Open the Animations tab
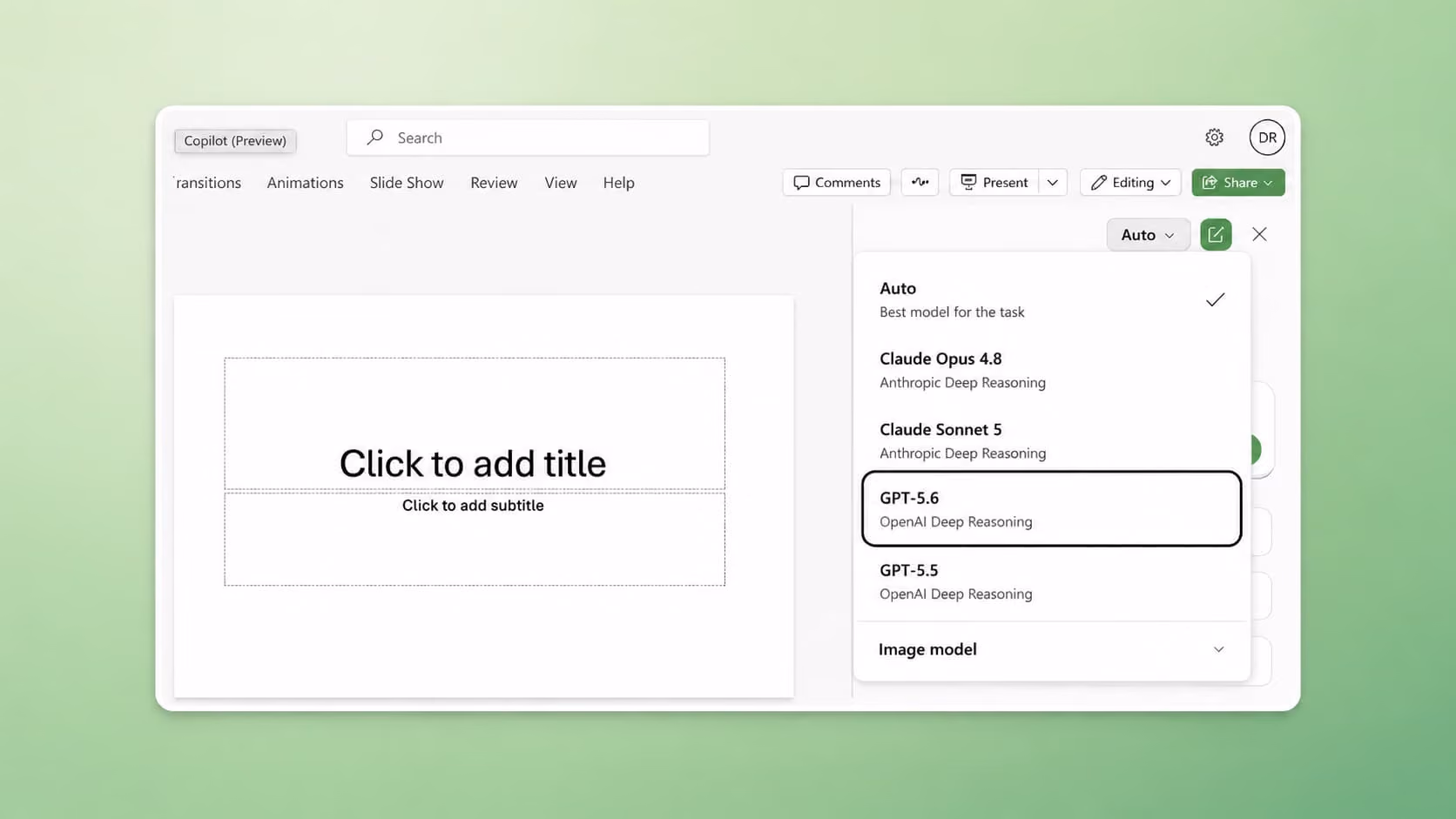 click(305, 183)
